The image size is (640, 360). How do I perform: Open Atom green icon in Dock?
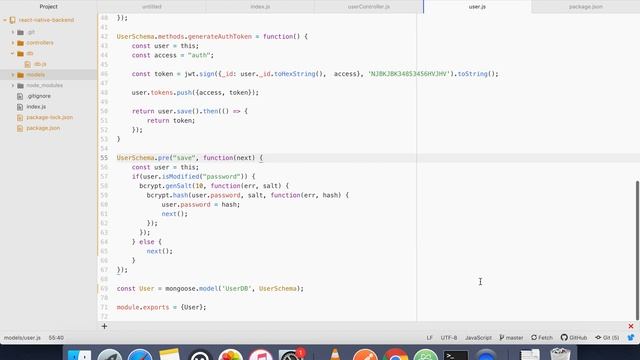click(x=426, y=355)
